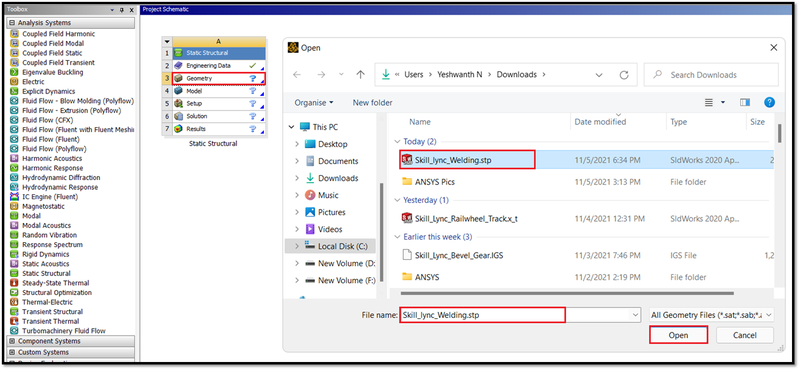
Task: Select the ANSYS Pics folder
Action: [x=429, y=182]
